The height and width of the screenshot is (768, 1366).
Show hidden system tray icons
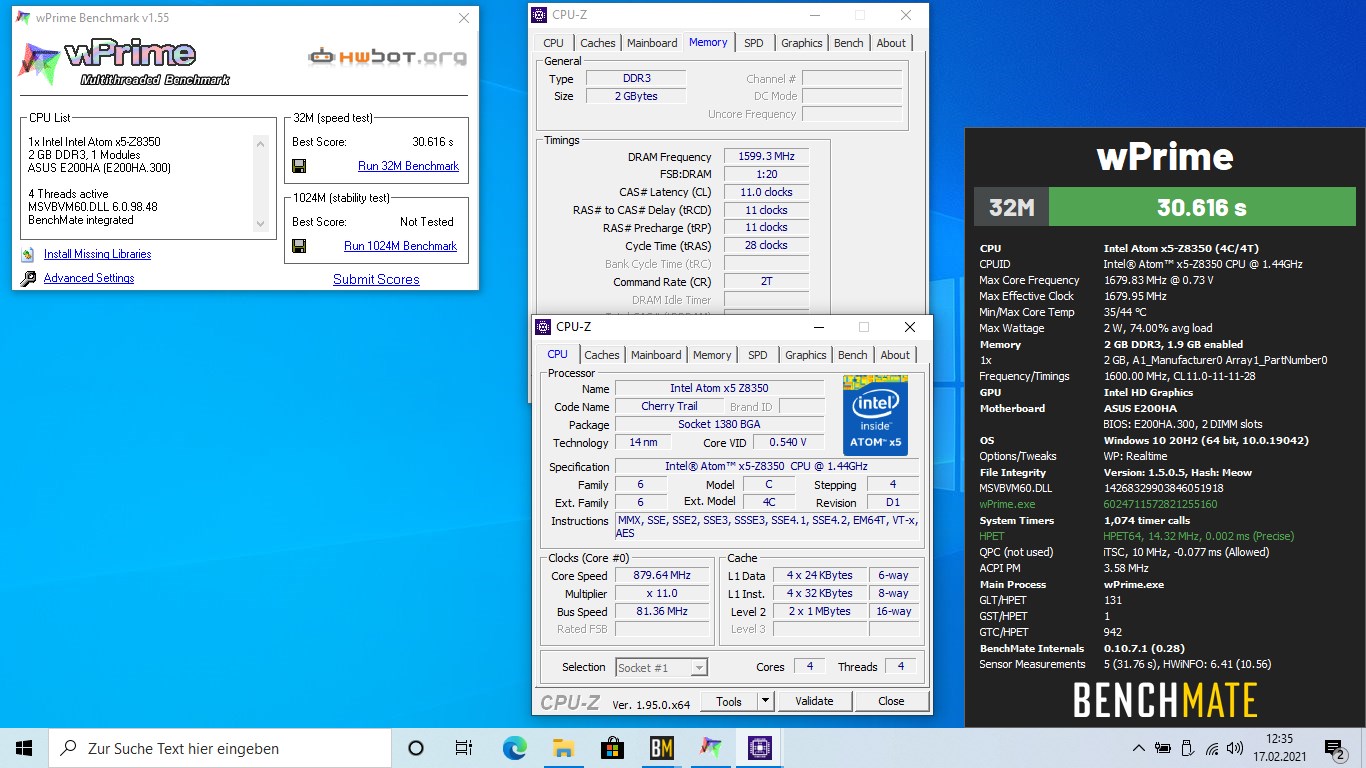click(x=1138, y=748)
